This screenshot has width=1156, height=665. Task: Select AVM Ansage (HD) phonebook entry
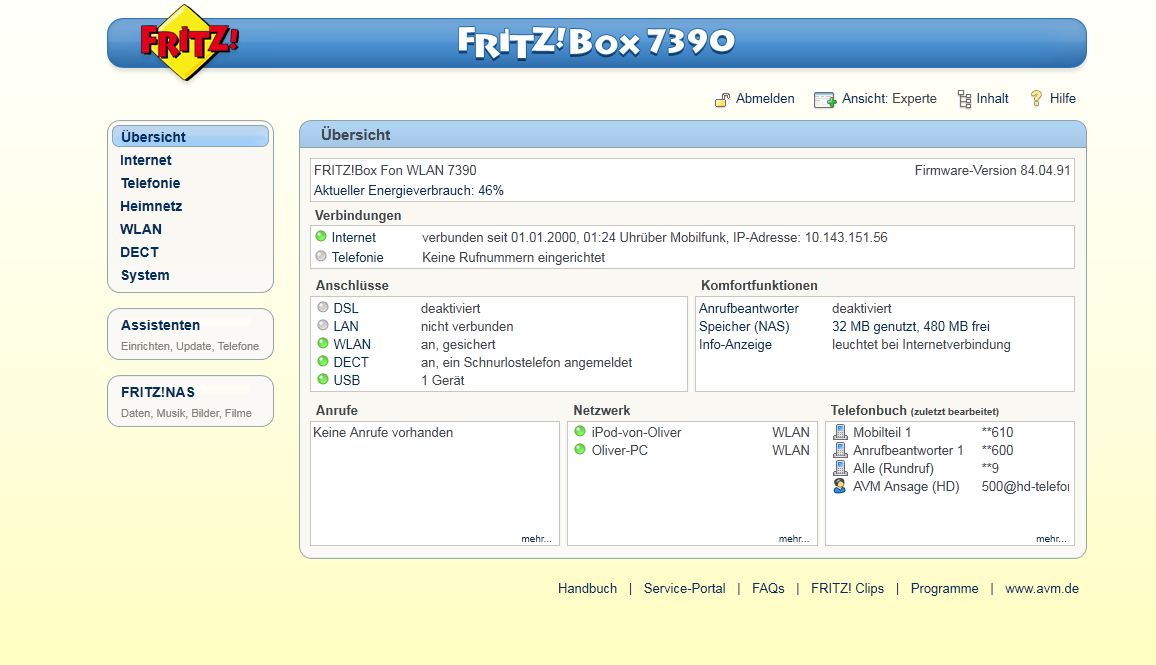[x=906, y=487]
